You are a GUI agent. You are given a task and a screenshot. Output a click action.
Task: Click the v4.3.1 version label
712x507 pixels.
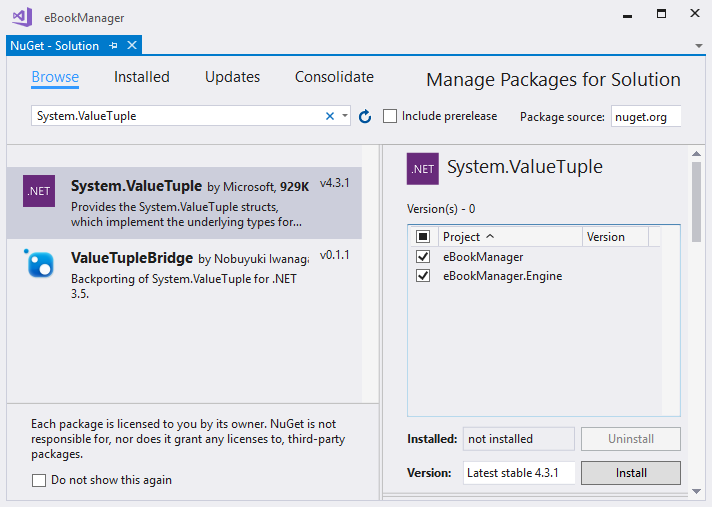[x=335, y=183]
